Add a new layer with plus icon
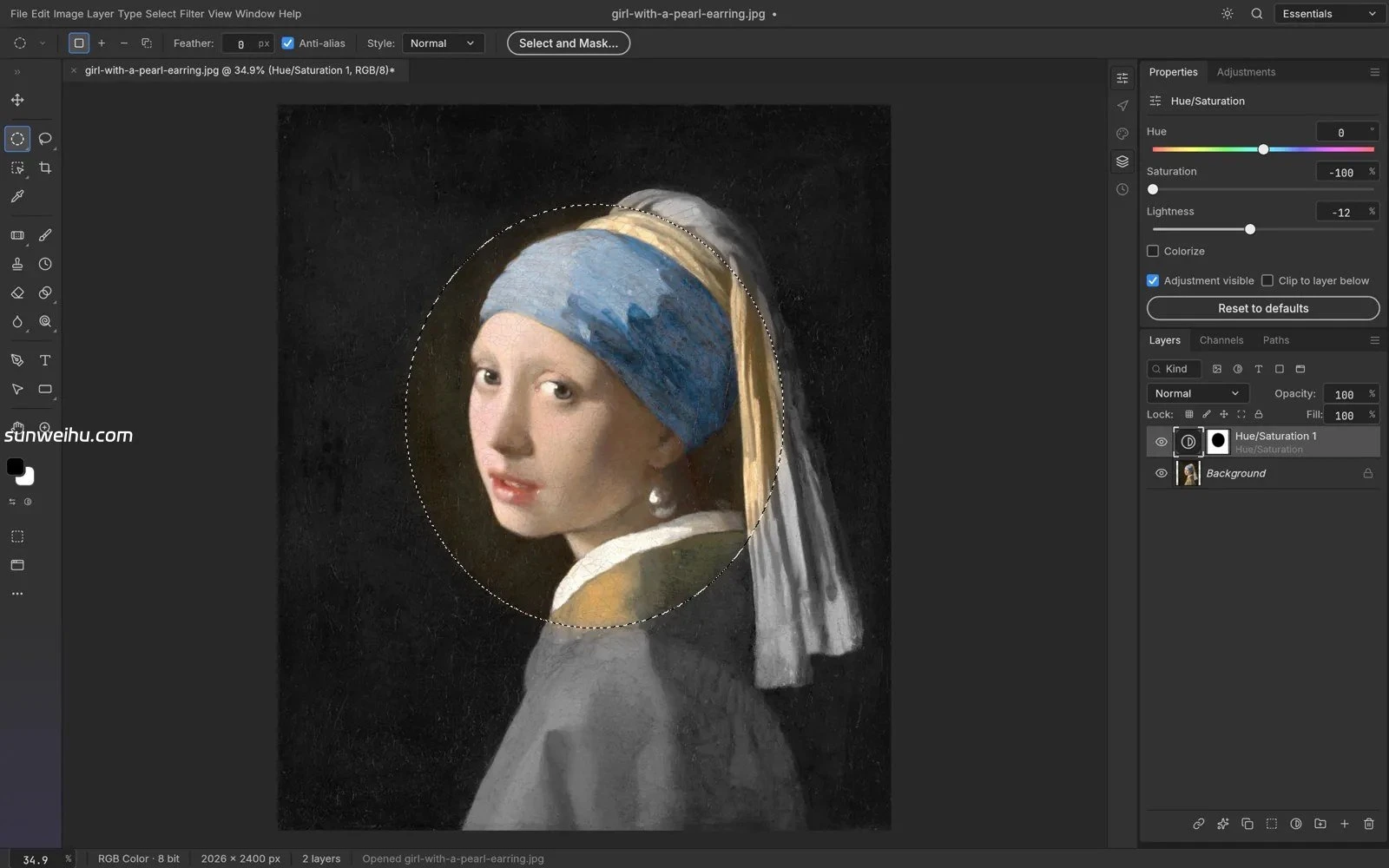1389x868 pixels. pyautogui.click(x=1344, y=824)
